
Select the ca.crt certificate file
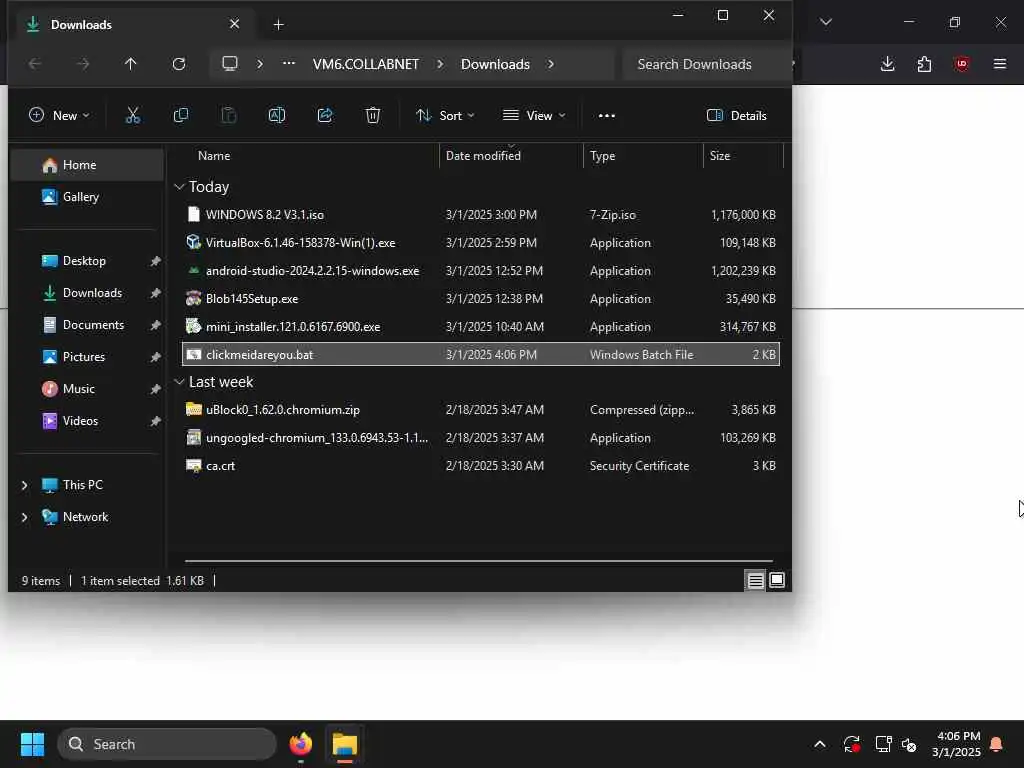coord(481,466)
